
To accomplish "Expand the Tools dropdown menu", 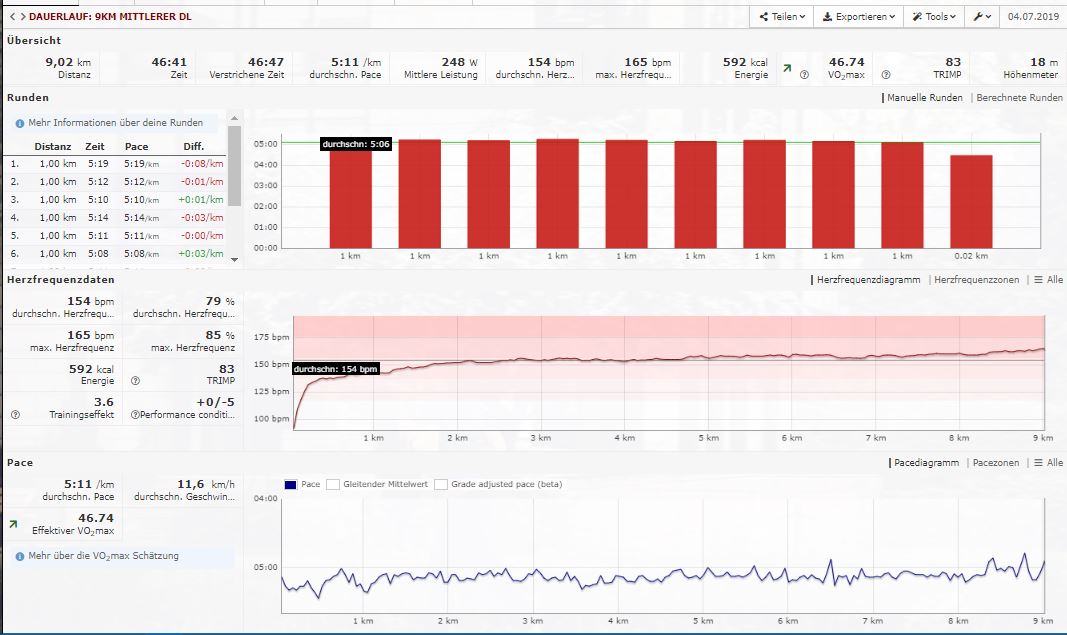I will point(933,17).
